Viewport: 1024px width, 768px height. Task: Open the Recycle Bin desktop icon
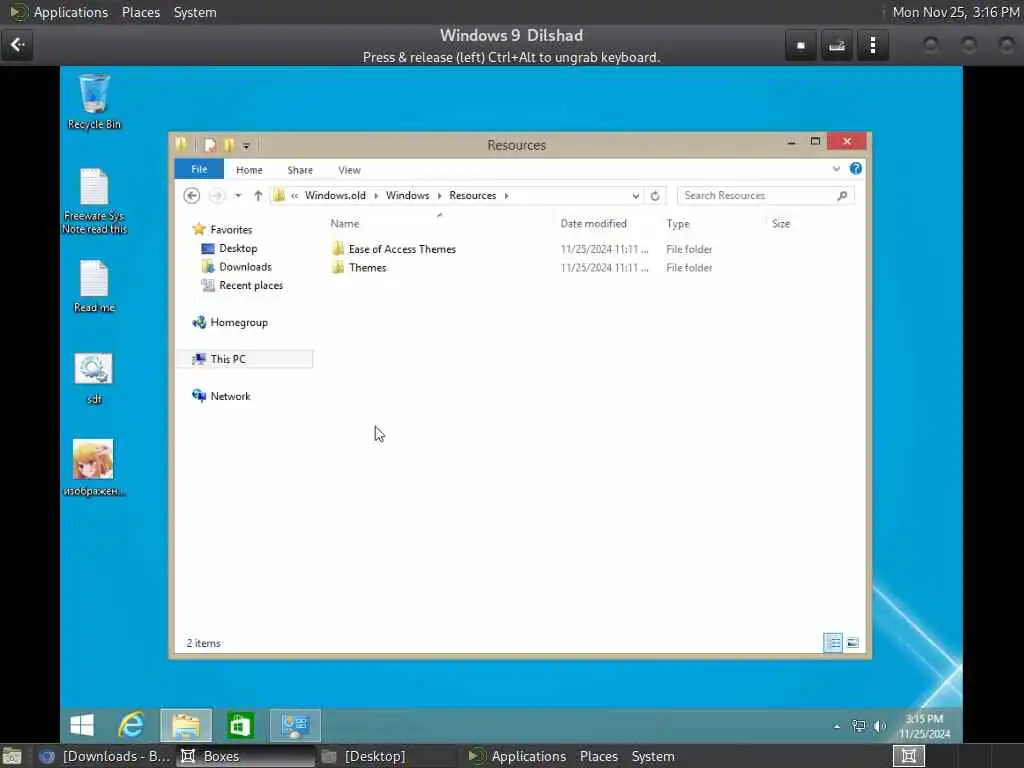pyautogui.click(x=94, y=101)
